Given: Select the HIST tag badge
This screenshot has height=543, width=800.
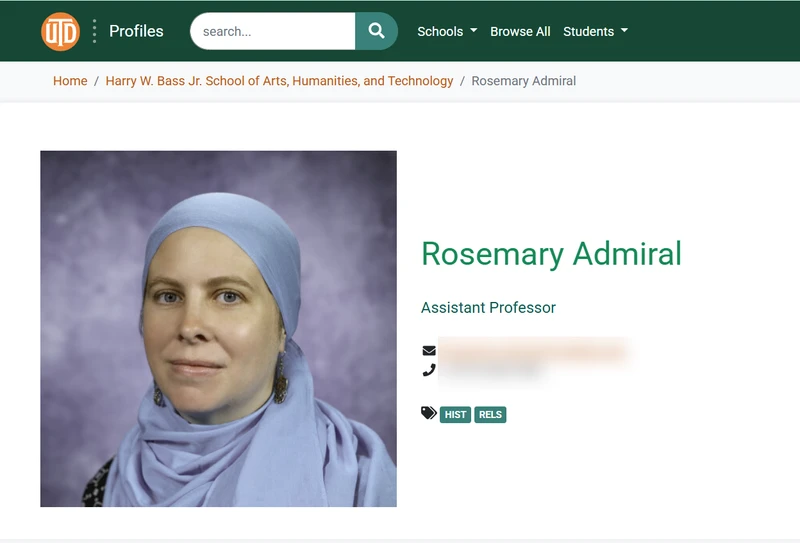Looking at the screenshot, I should point(455,414).
